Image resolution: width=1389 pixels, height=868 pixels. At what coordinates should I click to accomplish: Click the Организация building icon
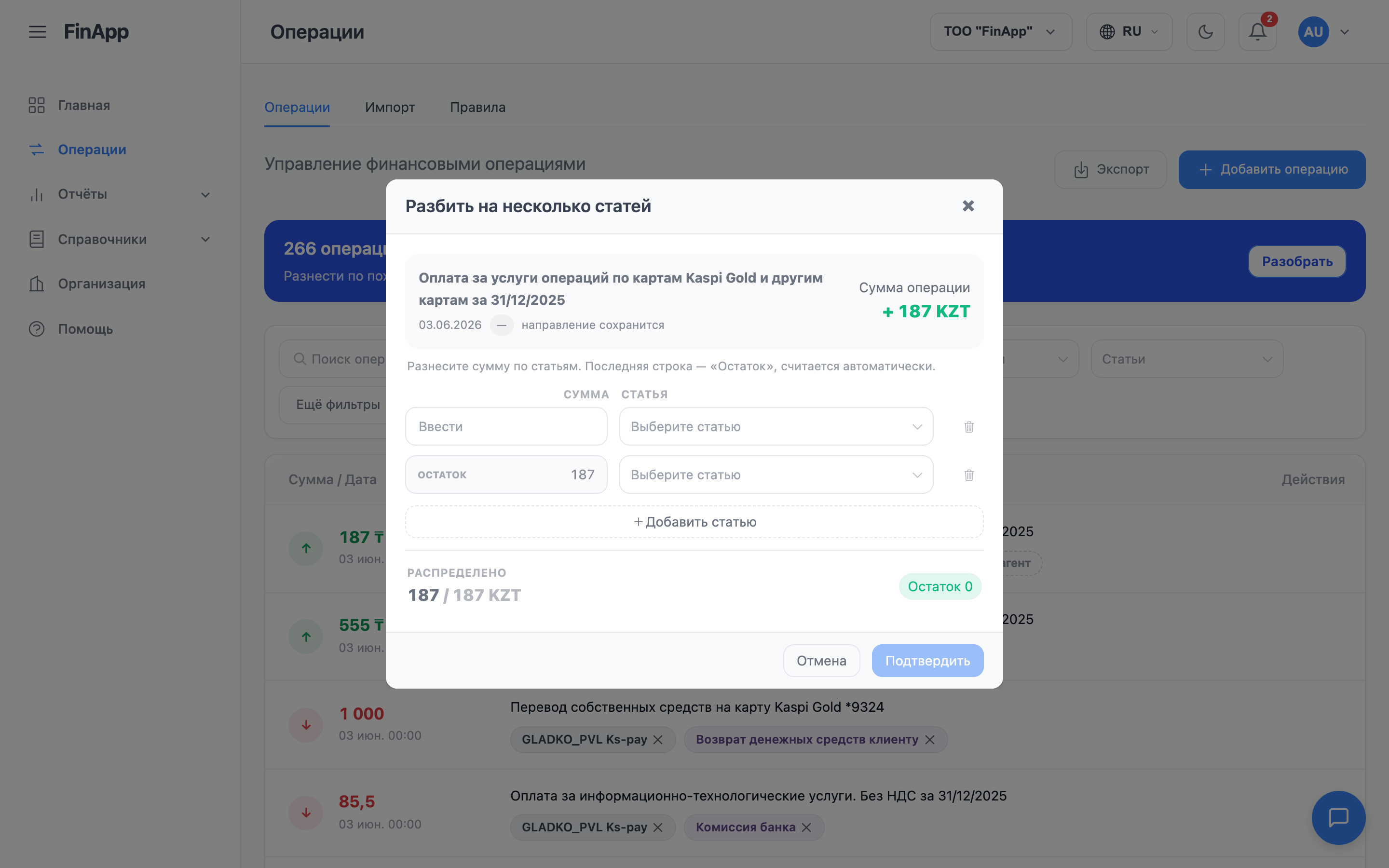click(x=37, y=284)
